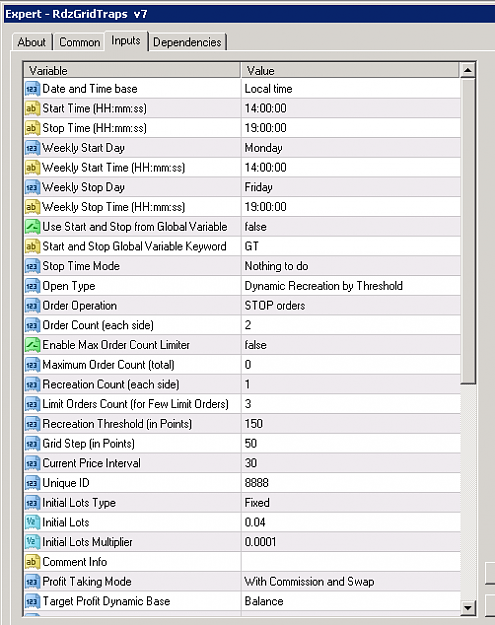The height and width of the screenshot is (625, 495).
Task: Click the icon beside Initial Lots Type
Action: 32,503
